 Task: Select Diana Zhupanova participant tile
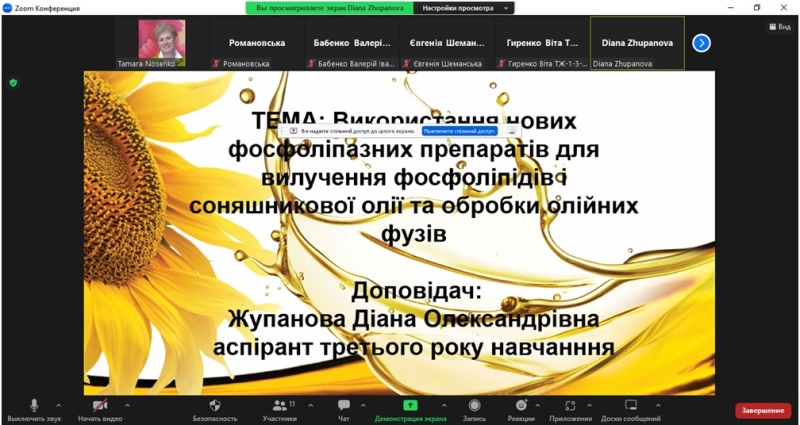[x=637, y=43]
